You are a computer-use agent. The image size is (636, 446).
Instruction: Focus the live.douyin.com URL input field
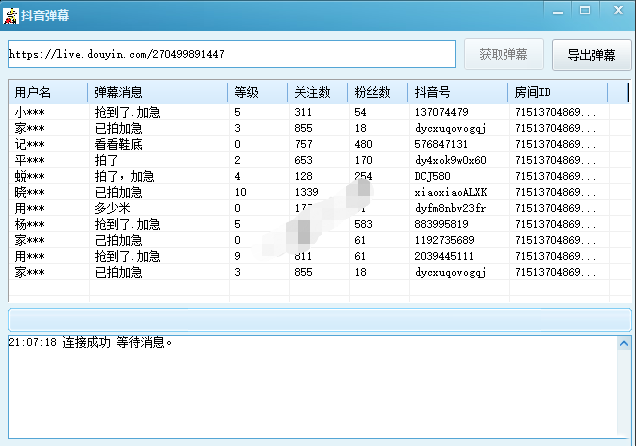(230, 54)
